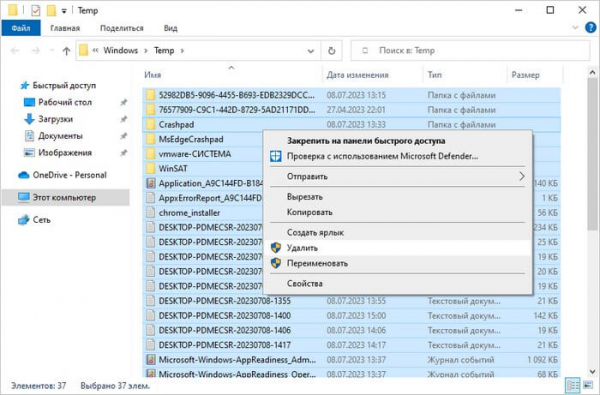Expand the ribbon using the chevron
The height and width of the screenshot is (395, 600).
click(x=575, y=28)
